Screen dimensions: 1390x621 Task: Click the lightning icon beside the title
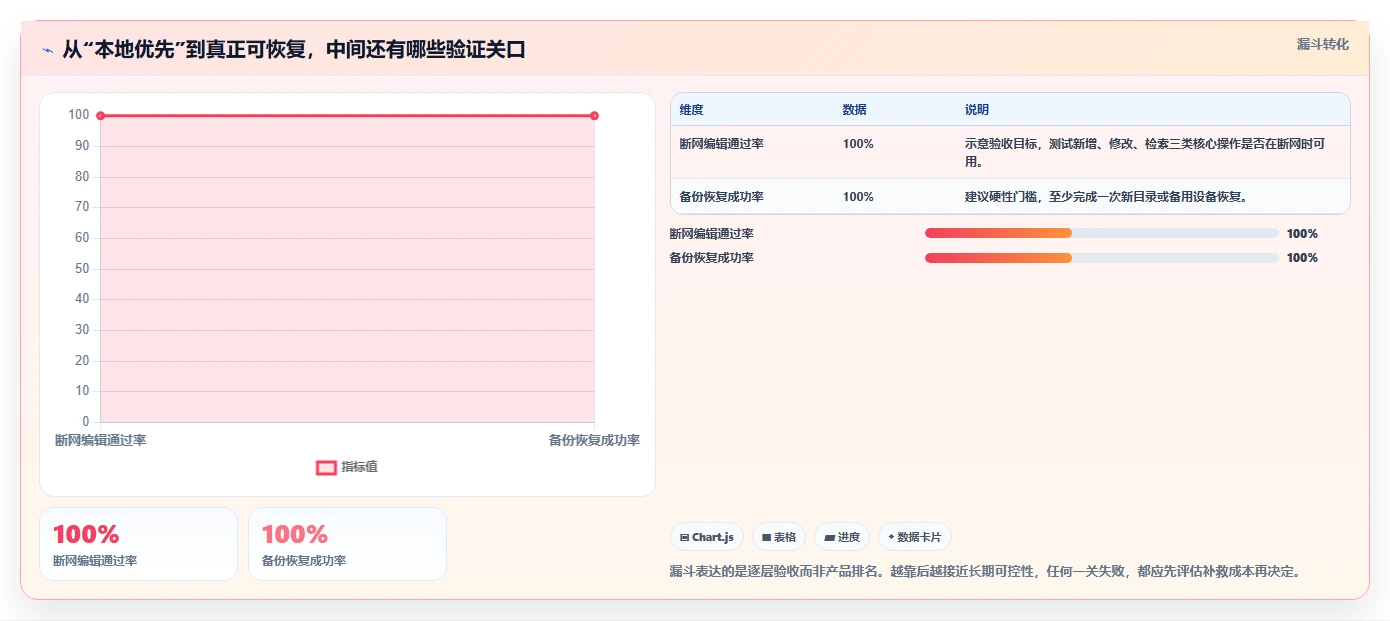tap(47, 50)
